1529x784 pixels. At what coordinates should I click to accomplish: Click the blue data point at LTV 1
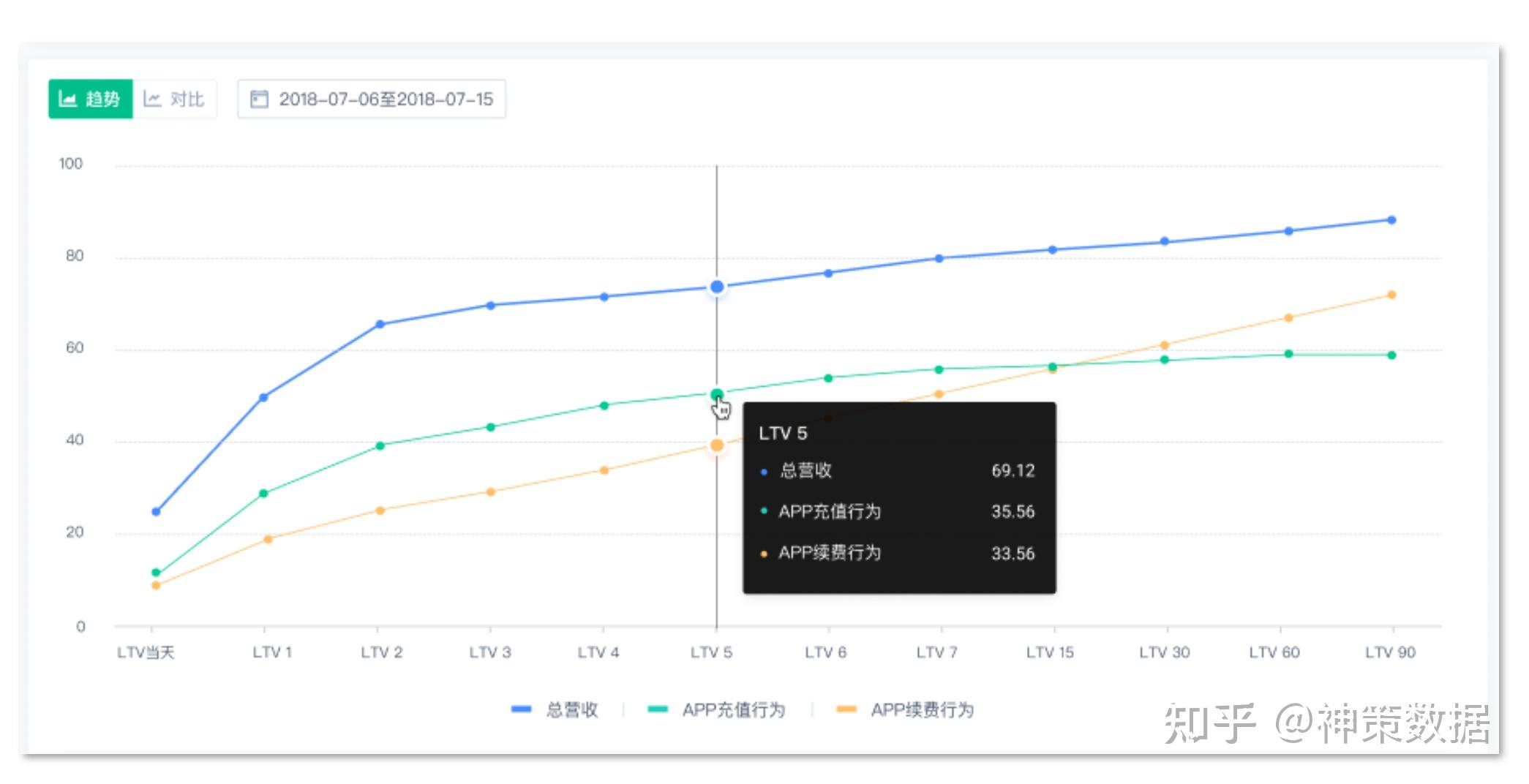click(263, 398)
